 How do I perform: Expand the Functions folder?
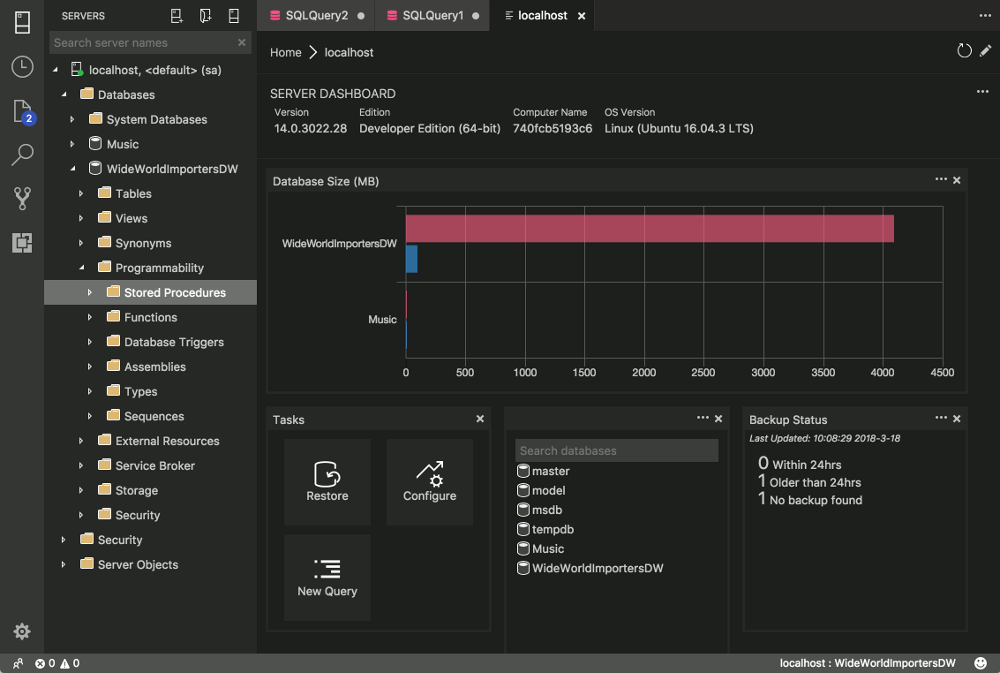coord(90,317)
